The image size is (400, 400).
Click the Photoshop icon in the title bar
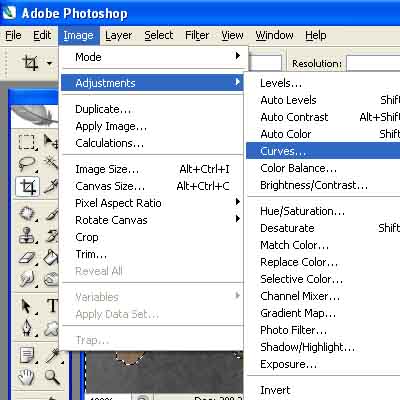(x=9, y=13)
